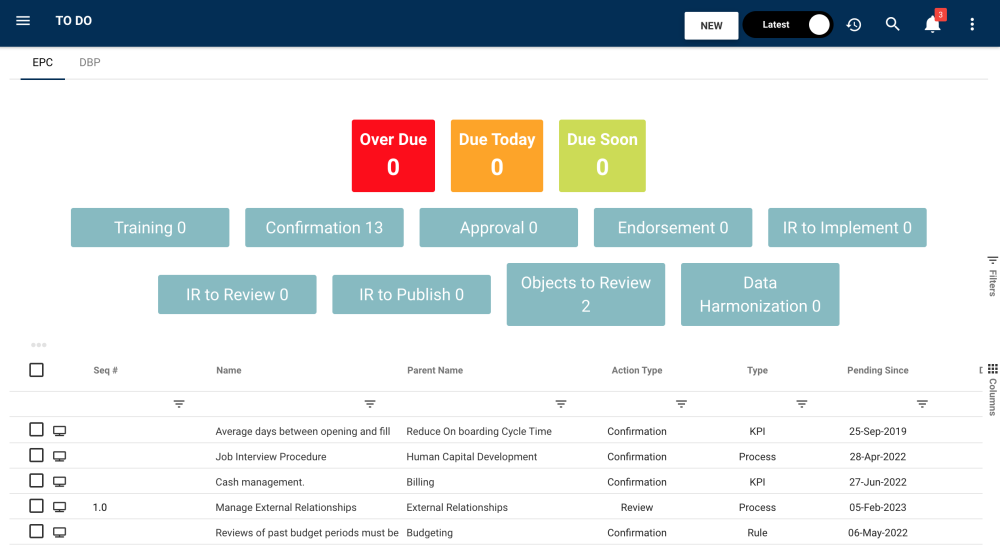Open the notifications bell
The image size is (1000, 545).
click(932, 25)
